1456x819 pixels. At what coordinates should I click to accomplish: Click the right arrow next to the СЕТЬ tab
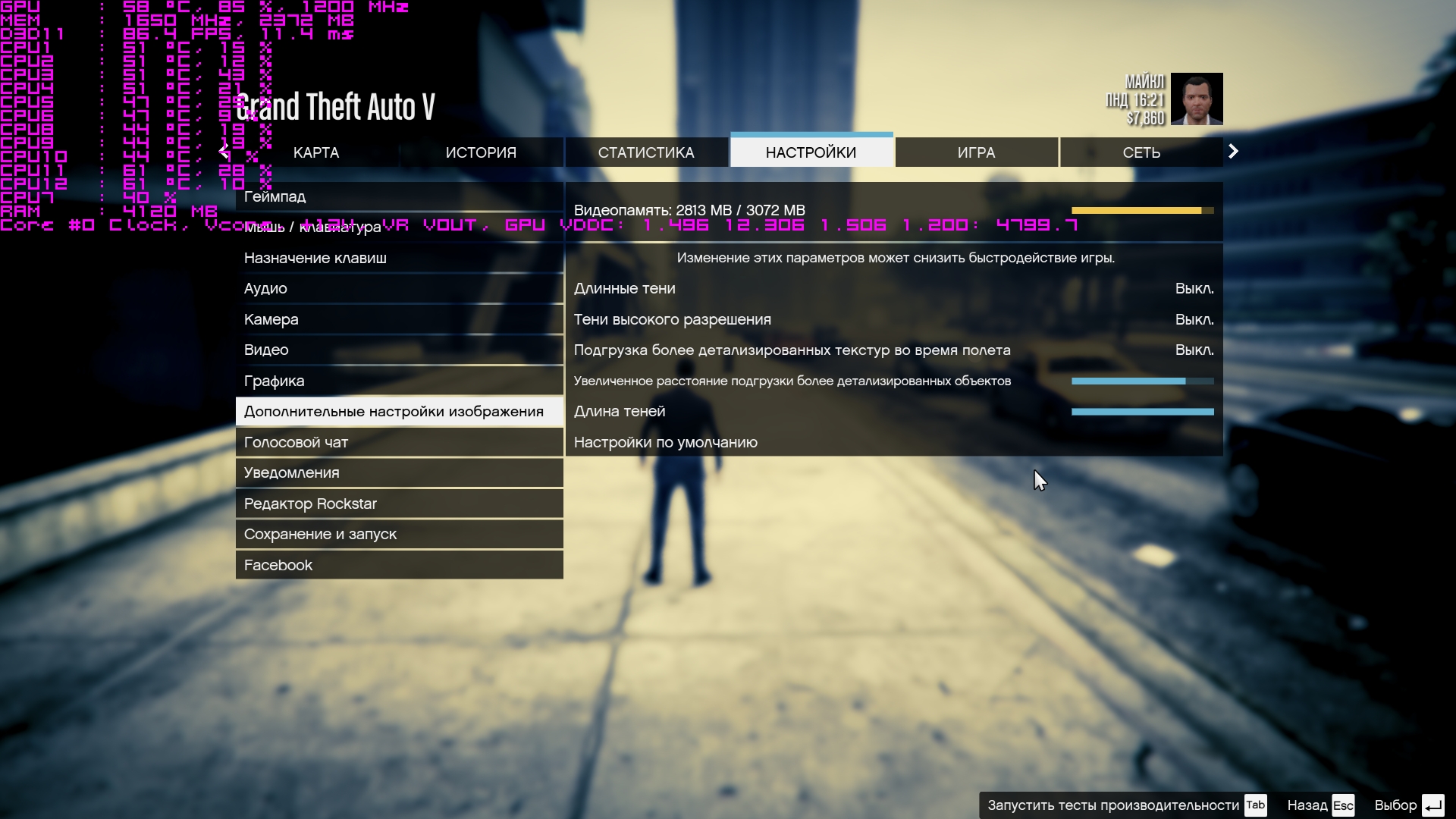click(1233, 152)
